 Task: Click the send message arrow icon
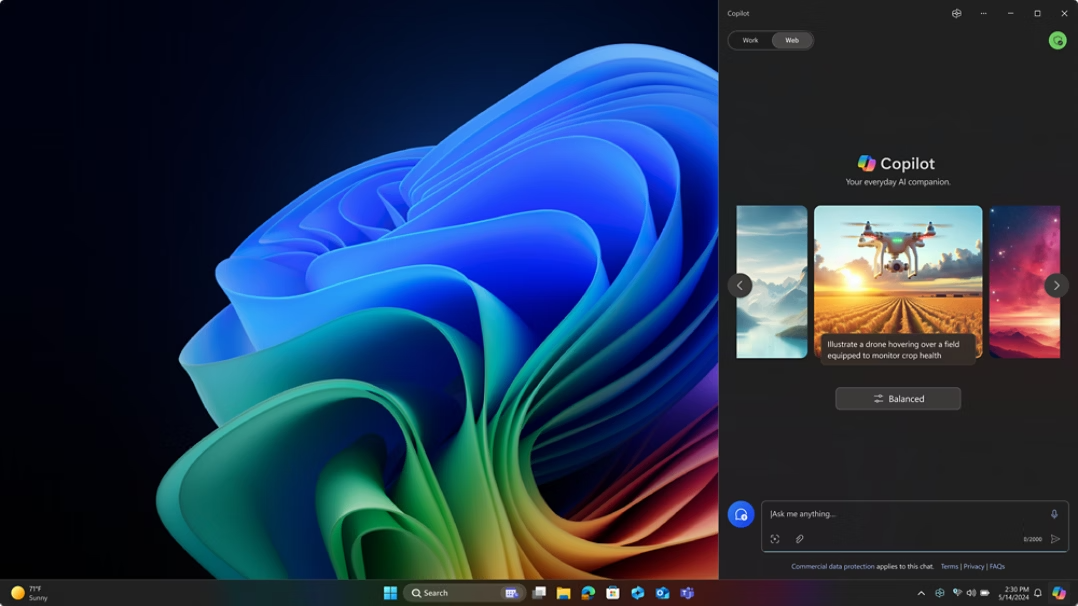point(1055,539)
